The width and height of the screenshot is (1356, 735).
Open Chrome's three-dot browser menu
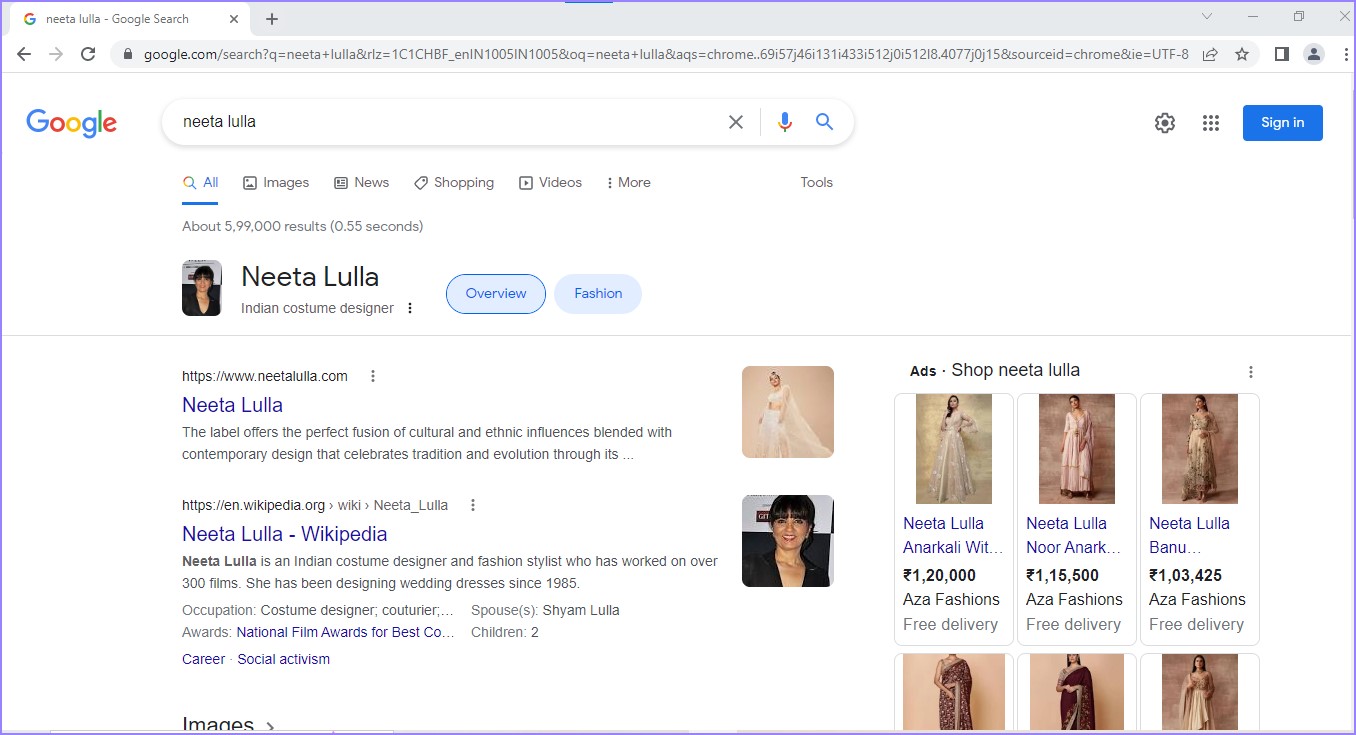[x=1346, y=54]
